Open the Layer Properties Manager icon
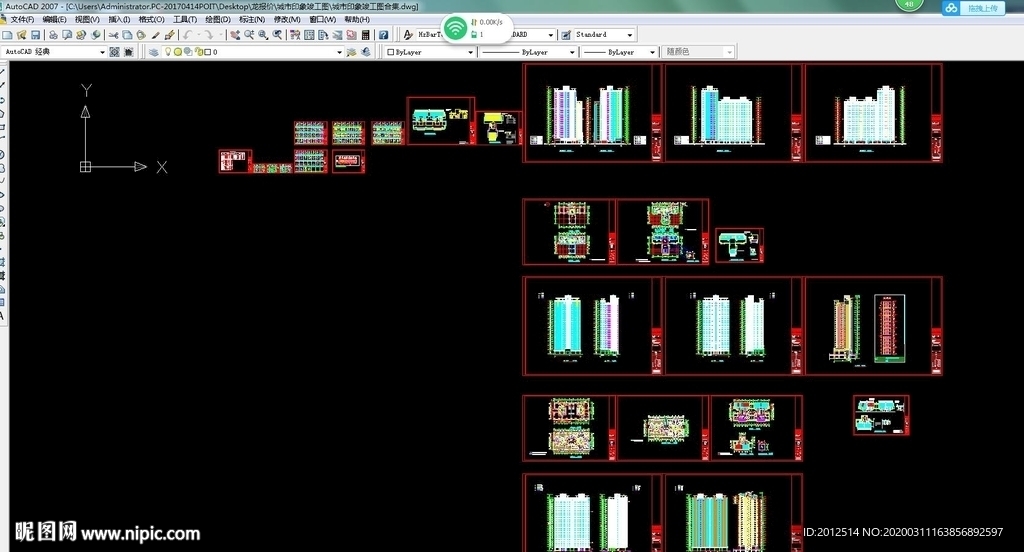The image size is (1024, 552). (x=154, y=52)
